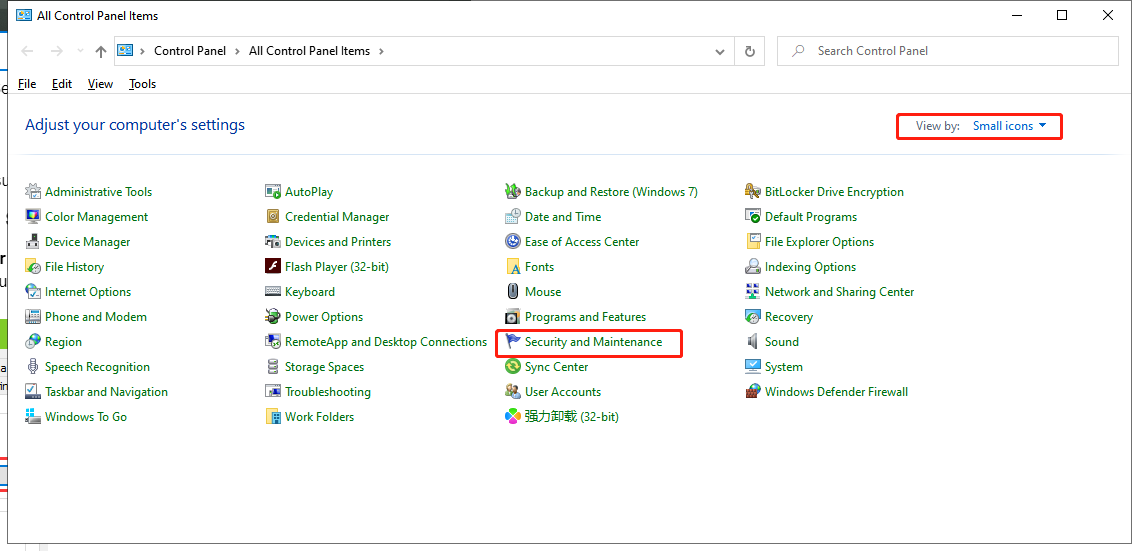Image resolution: width=1139 pixels, height=551 pixels.
Task: Open the Edit menu
Action: coord(62,83)
